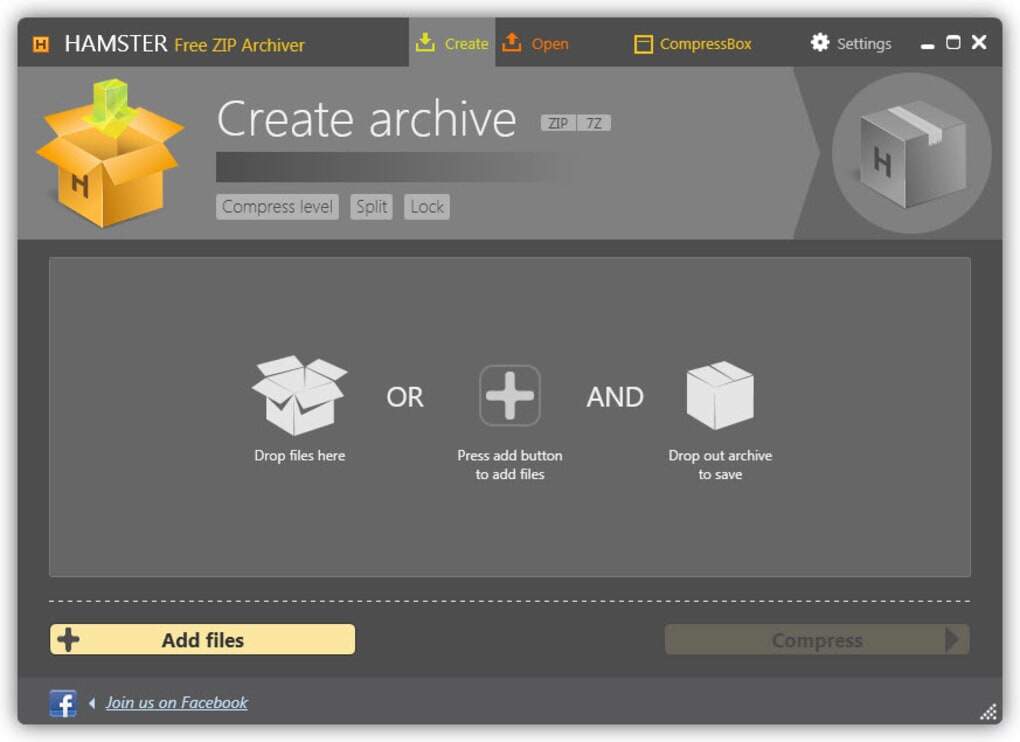Screen dimensions: 1020x742
Task: Expand the Split archive options
Action: coord(371,207)
